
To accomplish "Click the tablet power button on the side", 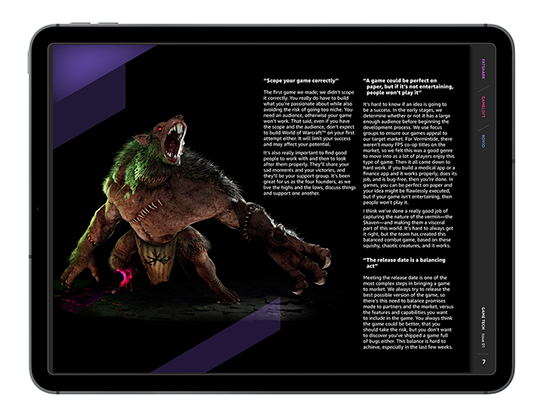I will click(x=29, y=62).
